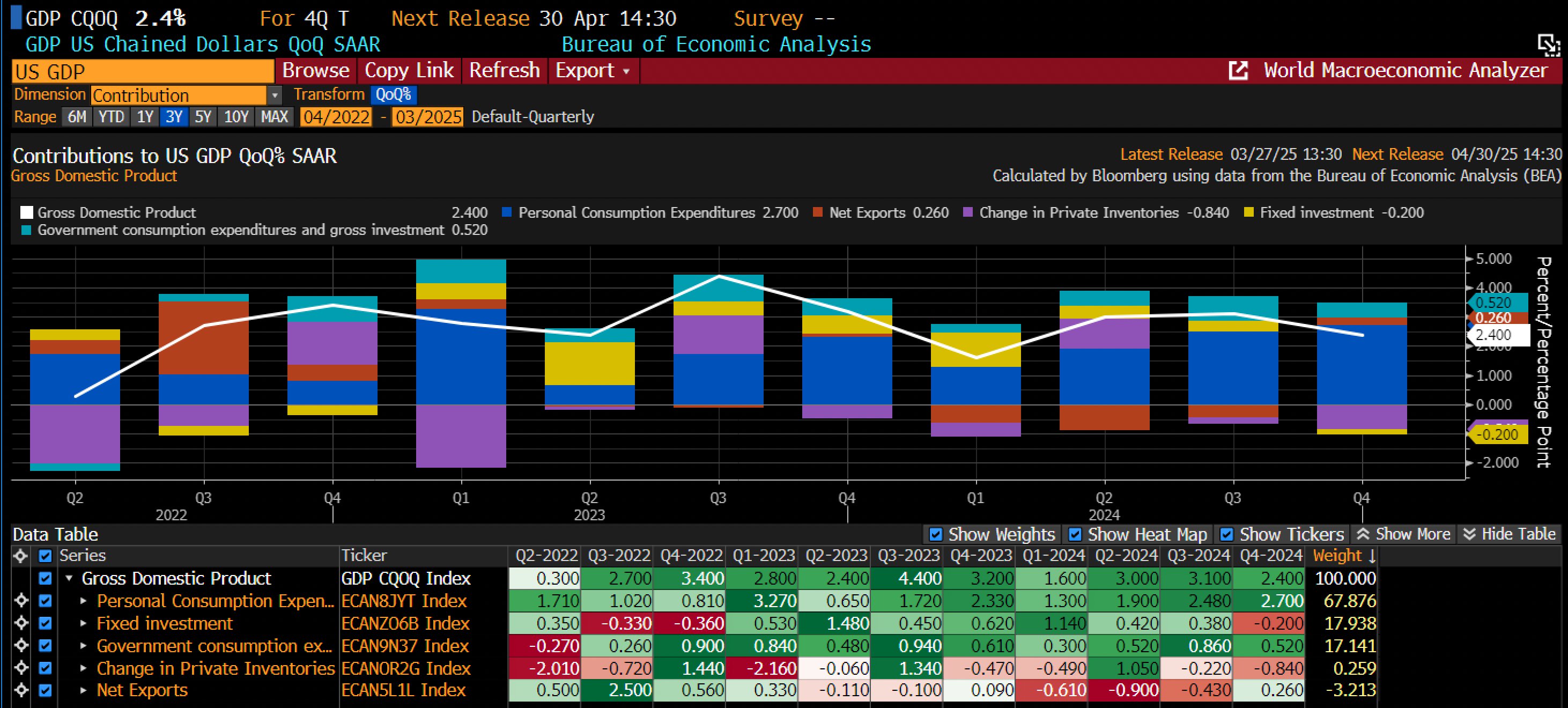Uncheck the Show Weights checkbox
The image size is (1568, 708).
[936, 535]
